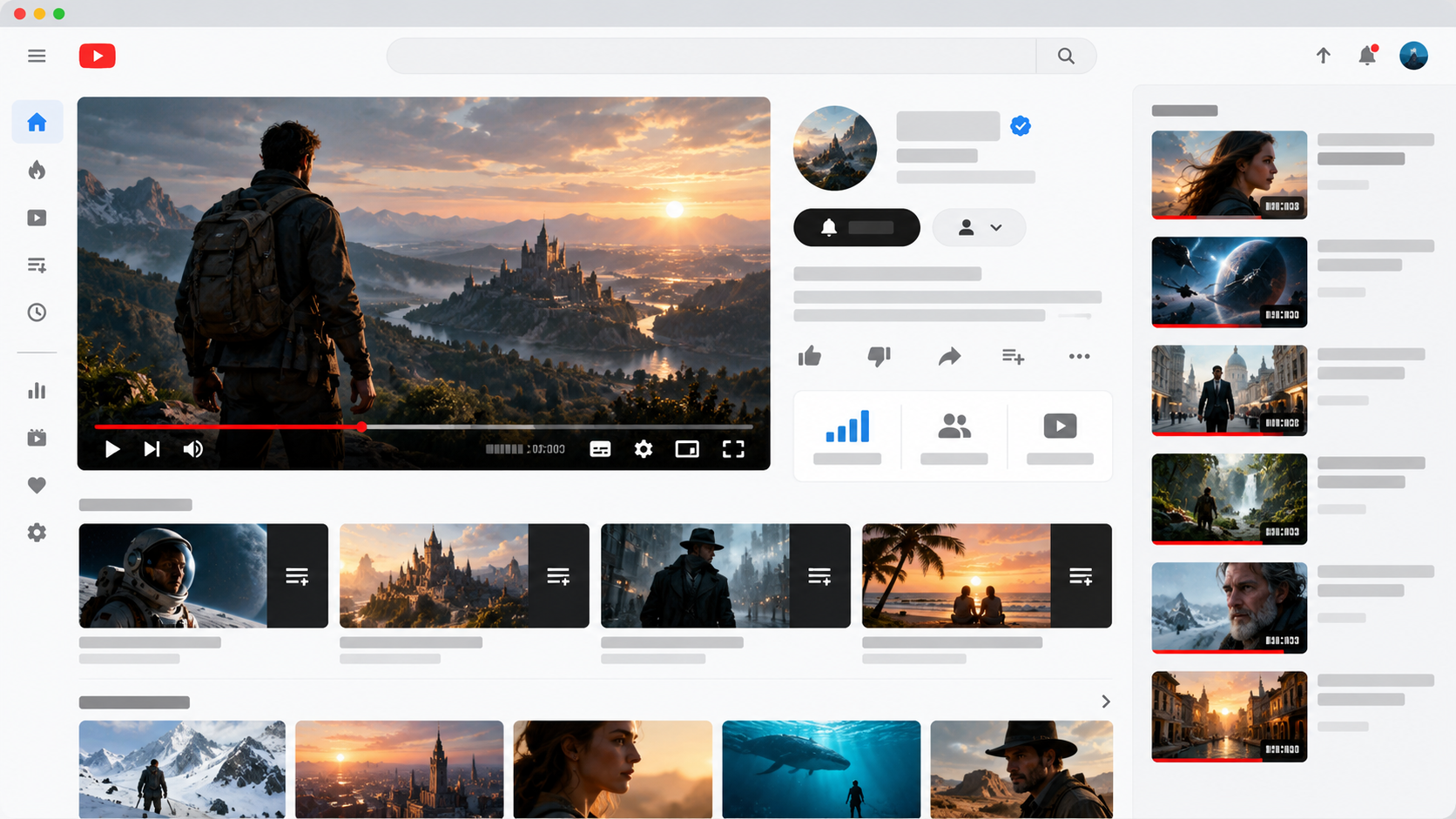
Task: Play the main video
Action: click(112, 449)
